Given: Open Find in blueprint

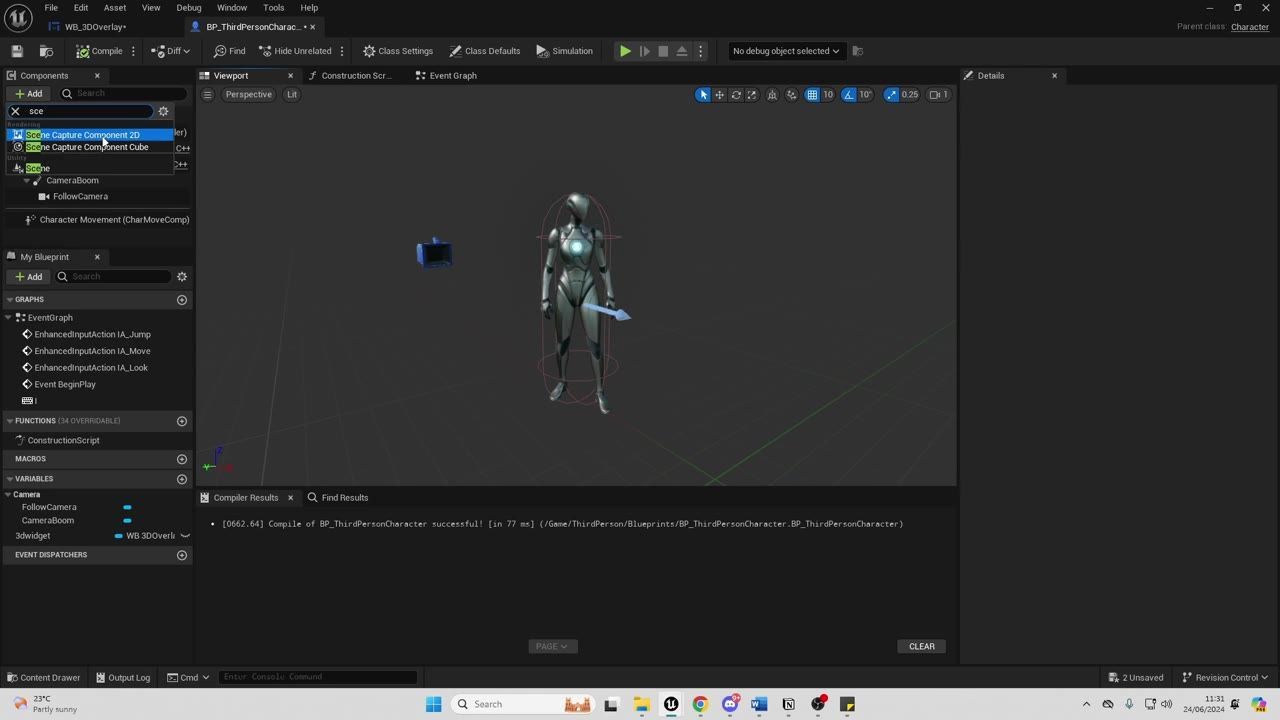Looking at the screenshot, I should (229, 51).
